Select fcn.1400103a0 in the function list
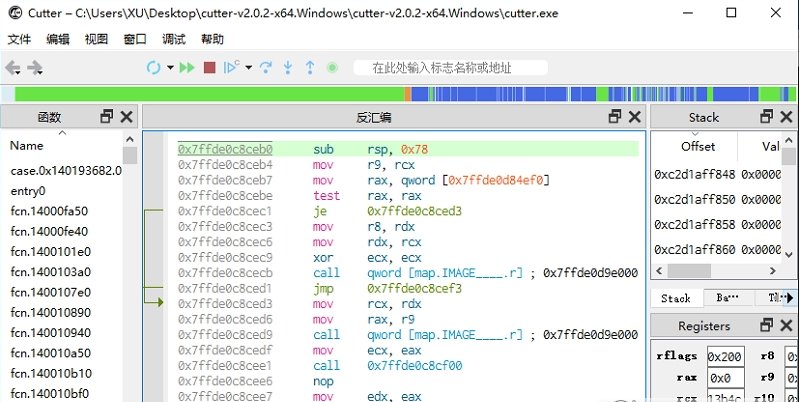Image resolution: width=800 pixels, height=402 pixels. tap(51, 272)
